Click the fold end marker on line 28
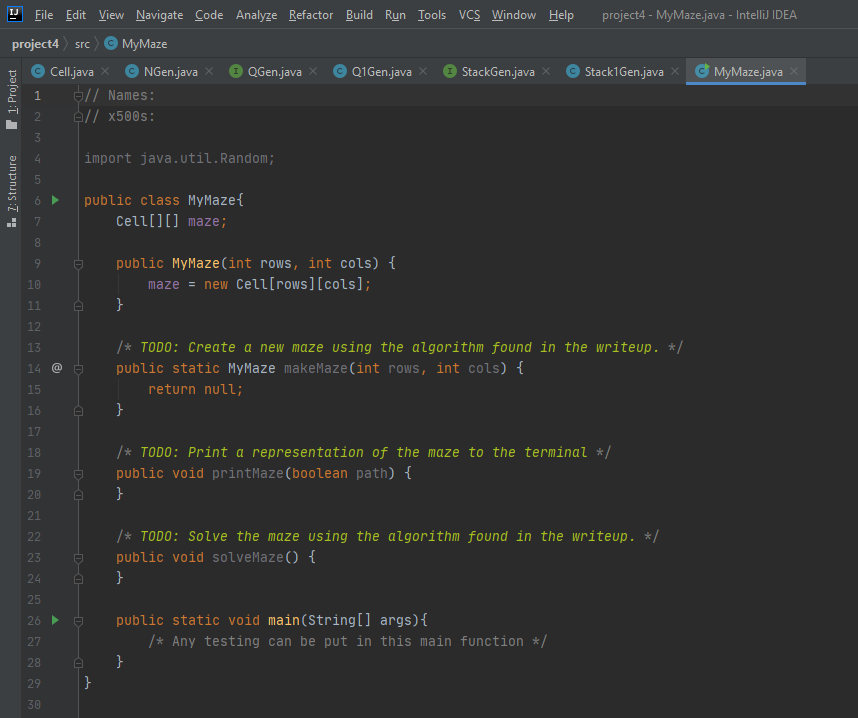The image size is (858, 718). pyautogui.click(x=78, y=663)
